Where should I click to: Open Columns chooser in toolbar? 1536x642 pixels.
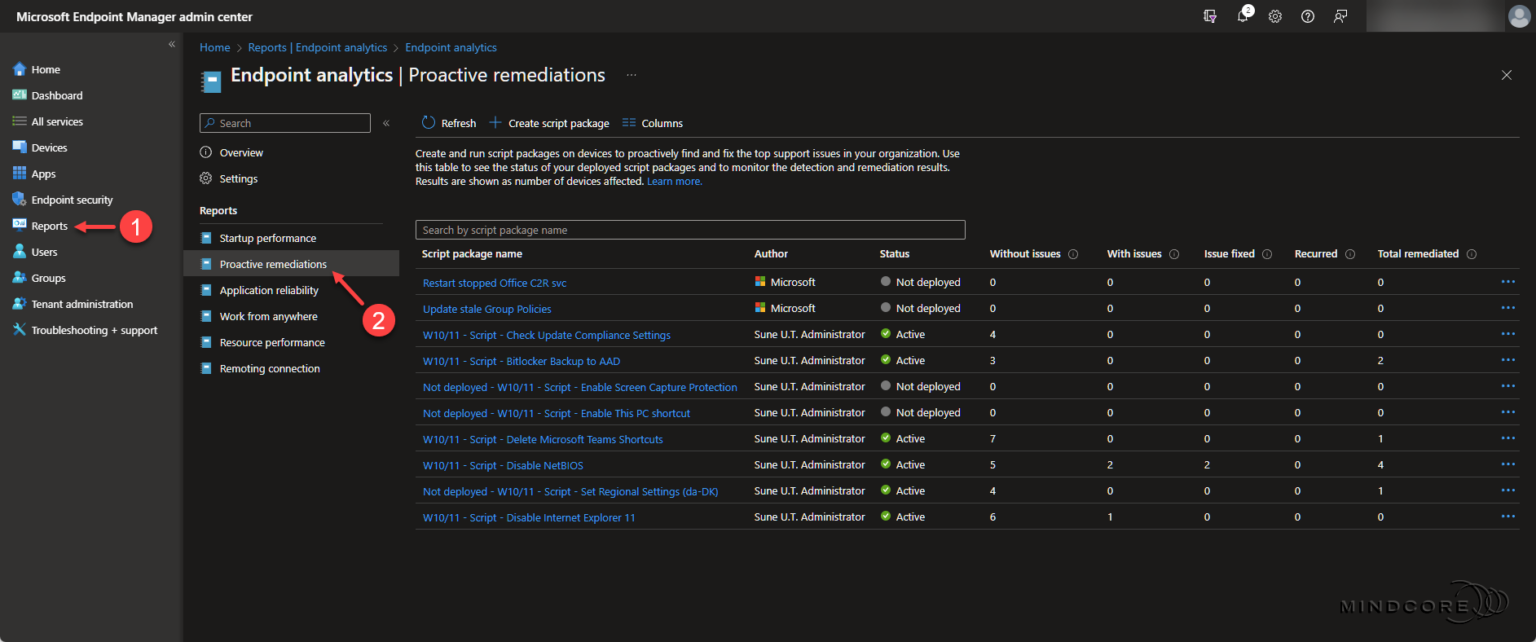click(x=652, y=123)
